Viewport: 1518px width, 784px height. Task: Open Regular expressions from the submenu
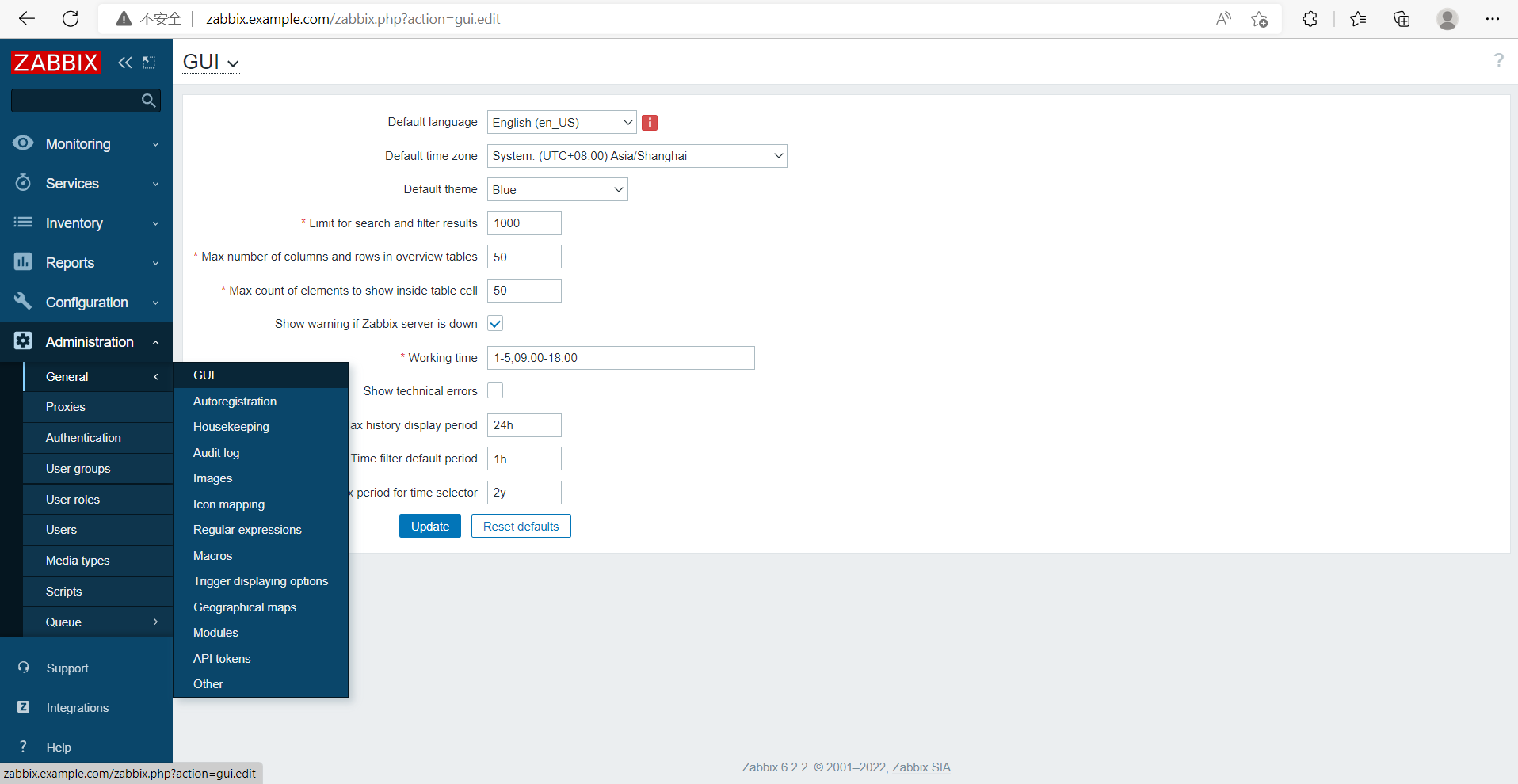(261, 530)
